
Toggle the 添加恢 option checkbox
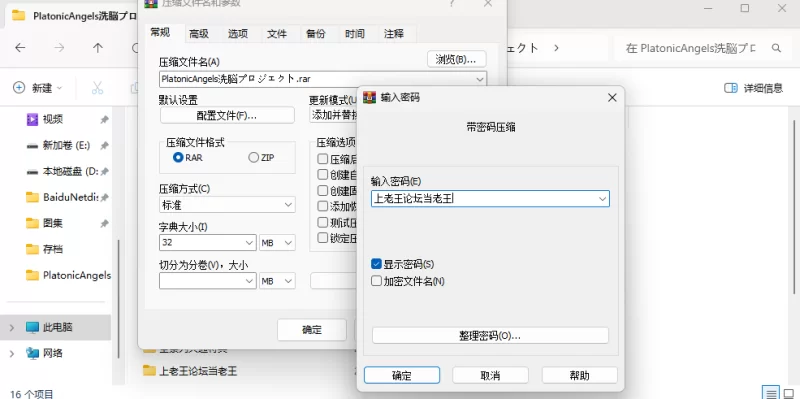pos(322,207)
